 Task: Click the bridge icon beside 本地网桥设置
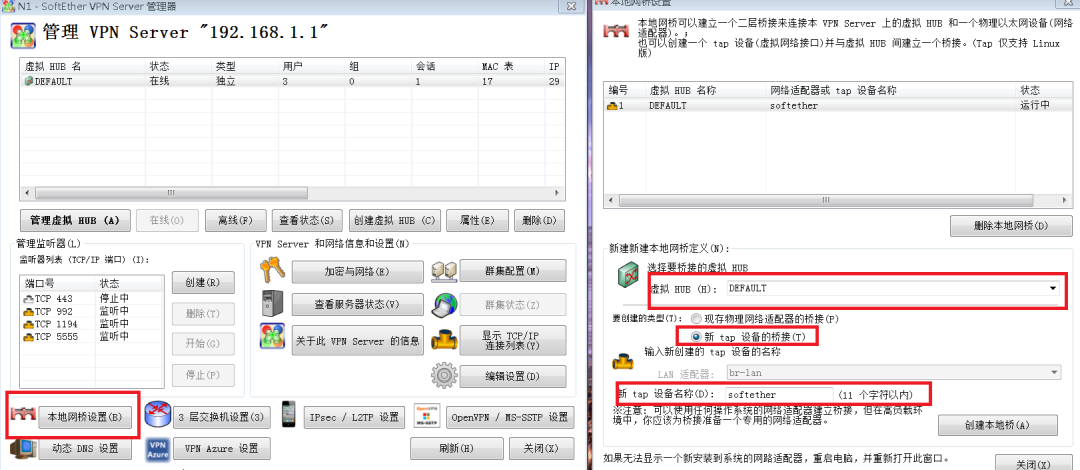coord(22,415)
